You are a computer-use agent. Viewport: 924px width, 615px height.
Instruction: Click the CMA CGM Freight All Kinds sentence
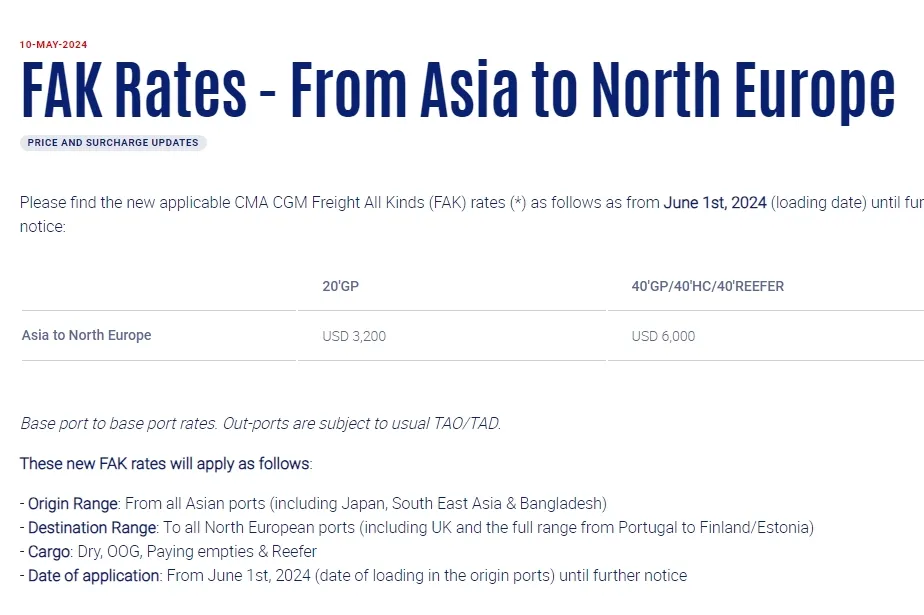click(471, 214)
